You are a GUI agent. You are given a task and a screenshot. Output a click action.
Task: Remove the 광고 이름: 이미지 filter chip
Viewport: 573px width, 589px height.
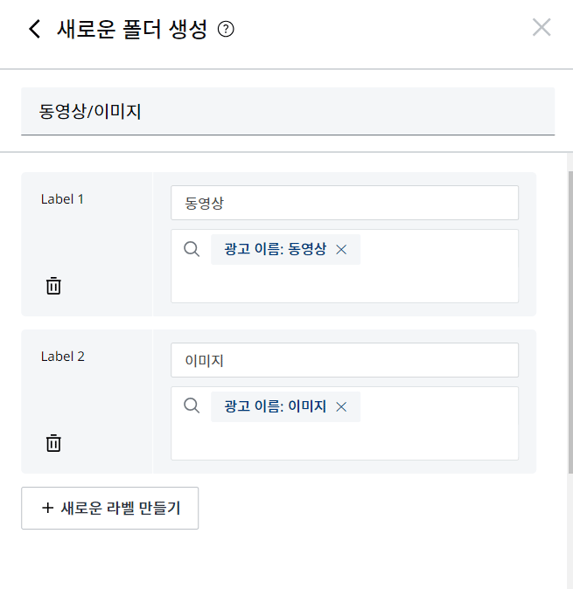tap(341, 406)
